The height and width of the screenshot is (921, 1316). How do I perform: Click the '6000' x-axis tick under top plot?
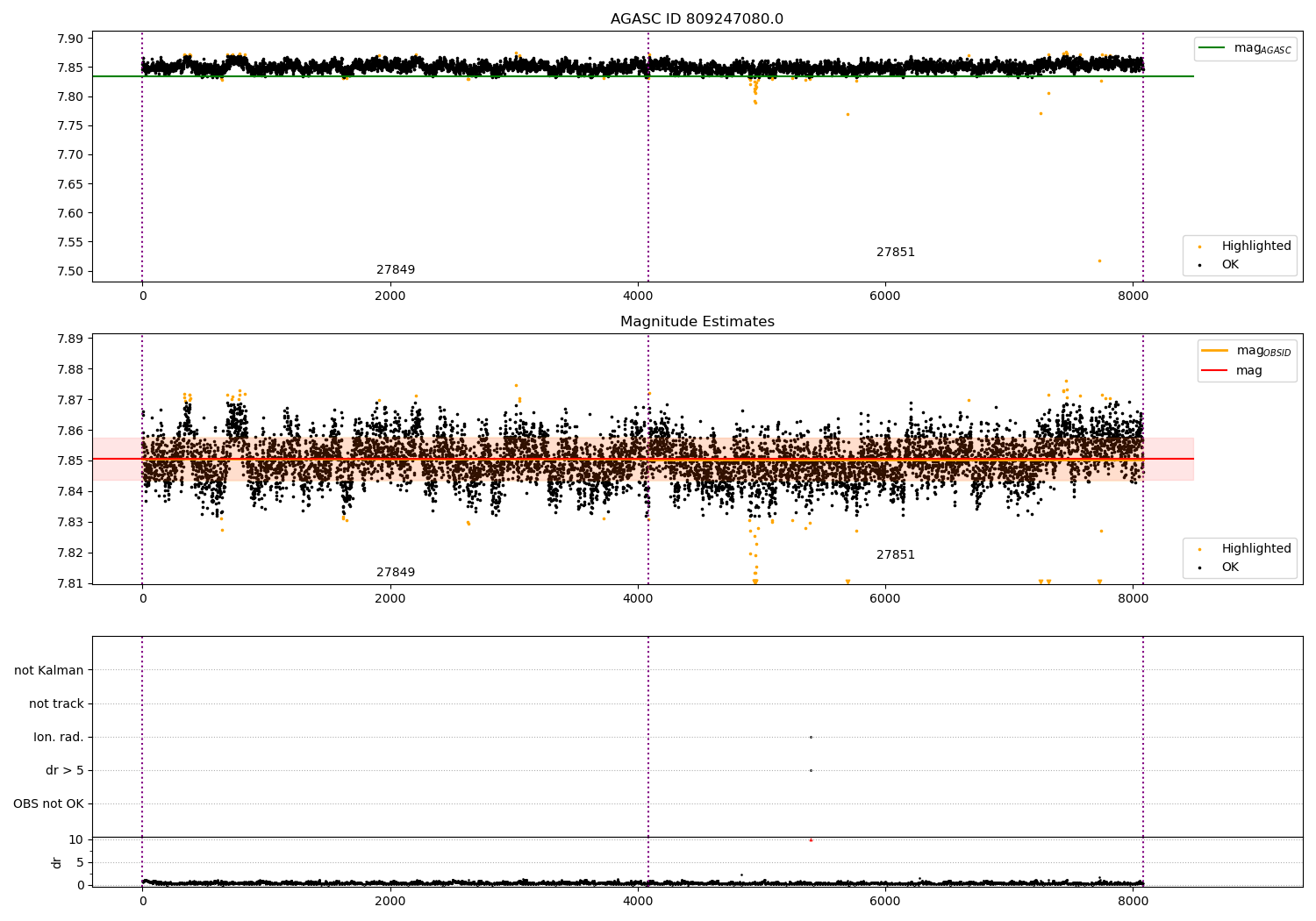point(884,296)
